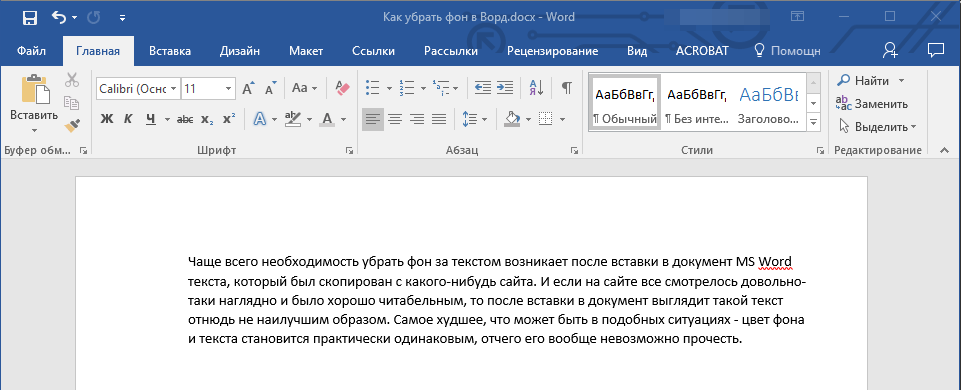Click the font color red A swatch
This screenshot has height=390, width=961.
(x=327, y=119)
